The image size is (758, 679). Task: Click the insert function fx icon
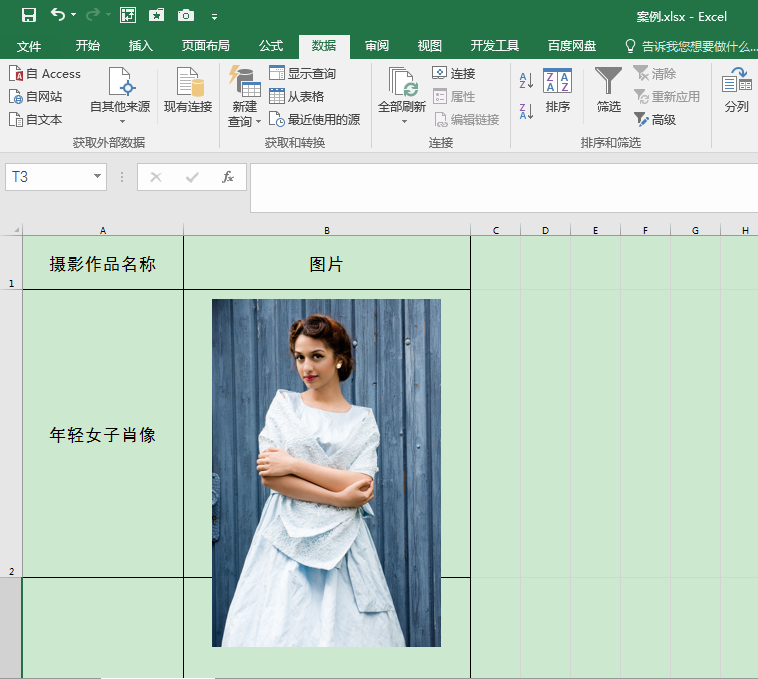(228, 177)
